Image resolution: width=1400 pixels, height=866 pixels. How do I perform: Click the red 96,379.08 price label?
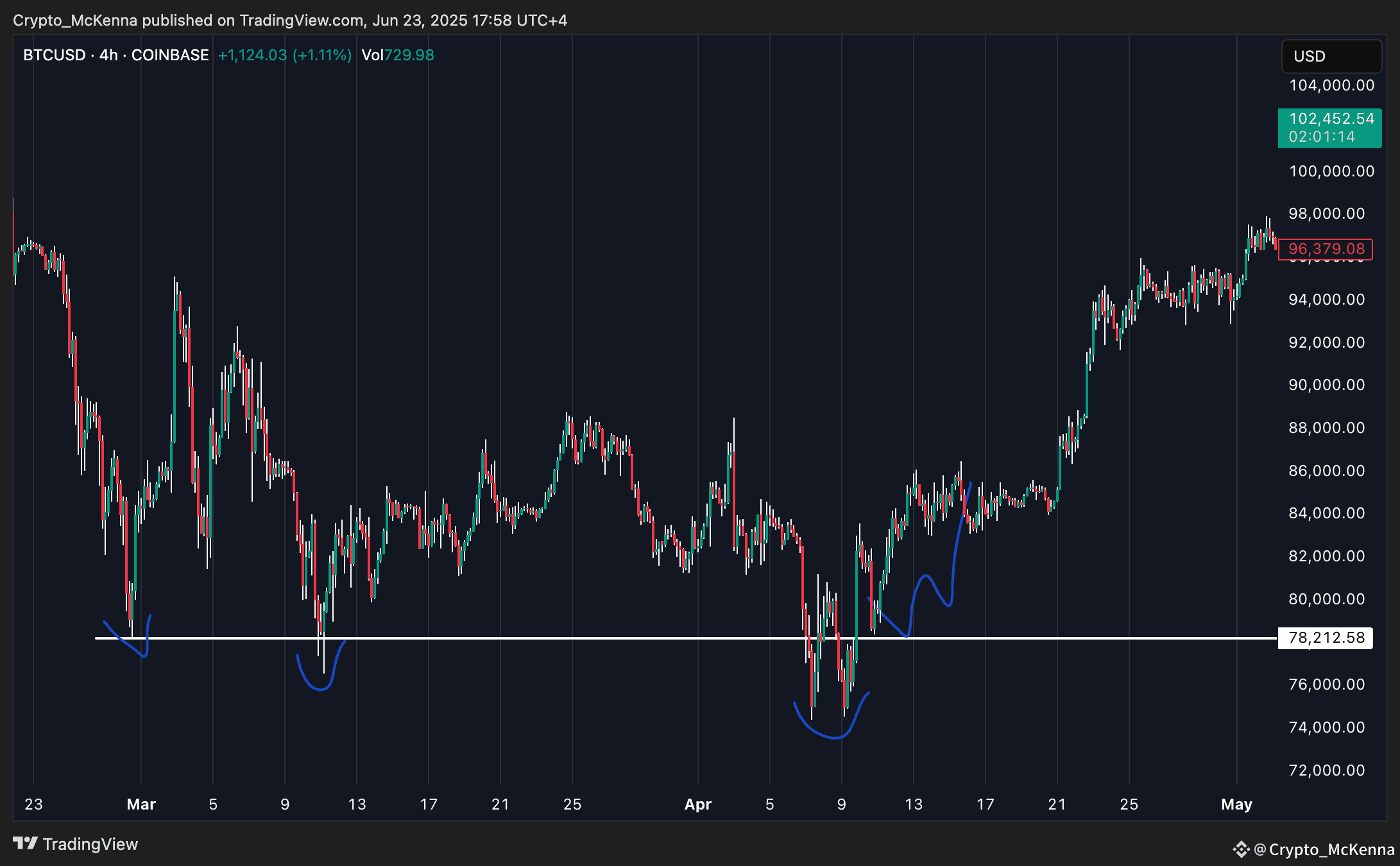pos(1326,249)
